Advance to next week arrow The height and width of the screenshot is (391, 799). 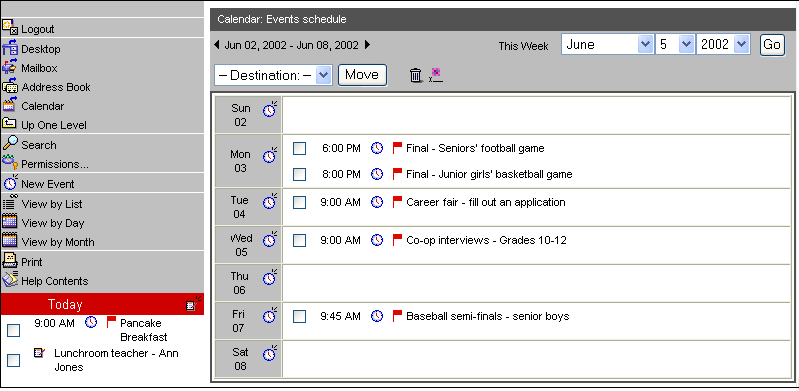(x=367, y=45)
